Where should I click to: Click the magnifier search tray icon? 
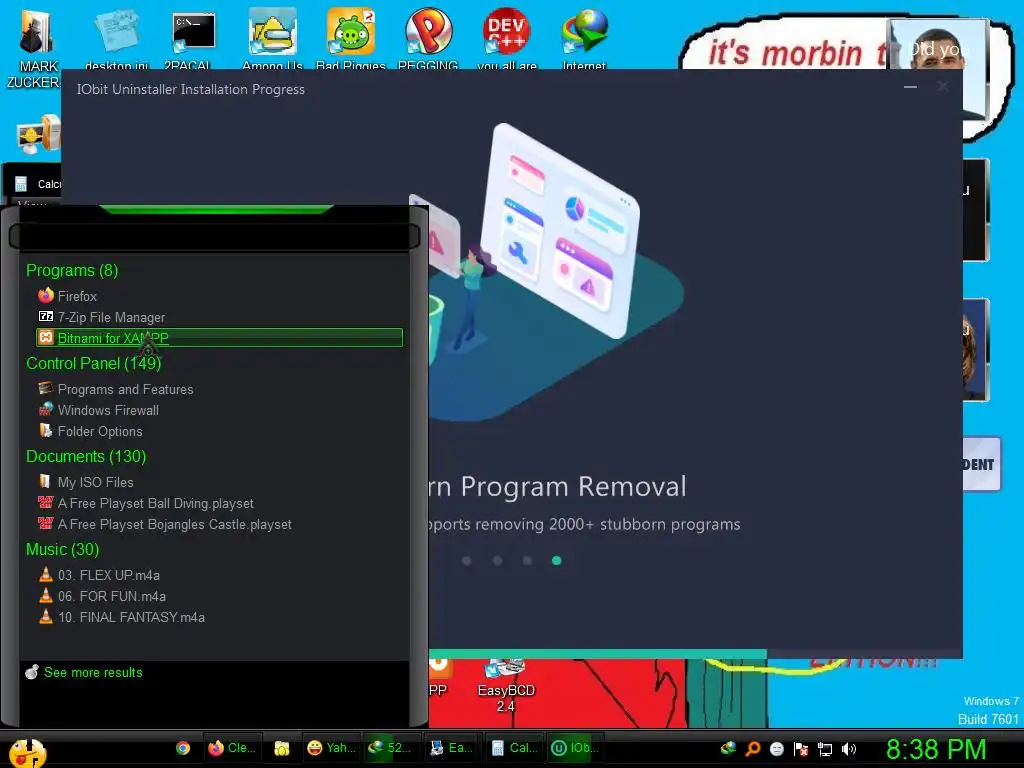coord(752,749)
